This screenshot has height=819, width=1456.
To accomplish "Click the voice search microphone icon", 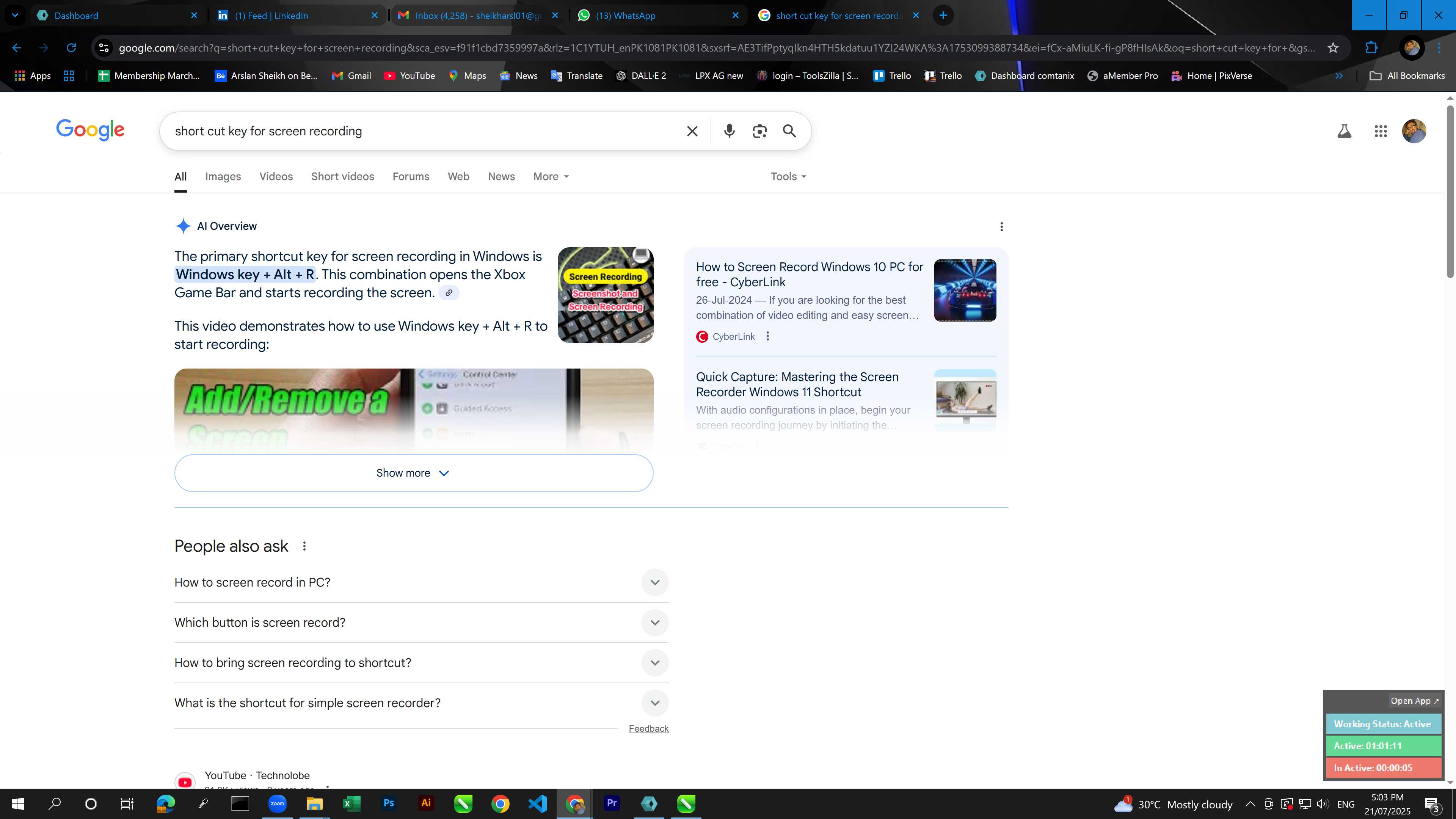I will pos(729,131).
